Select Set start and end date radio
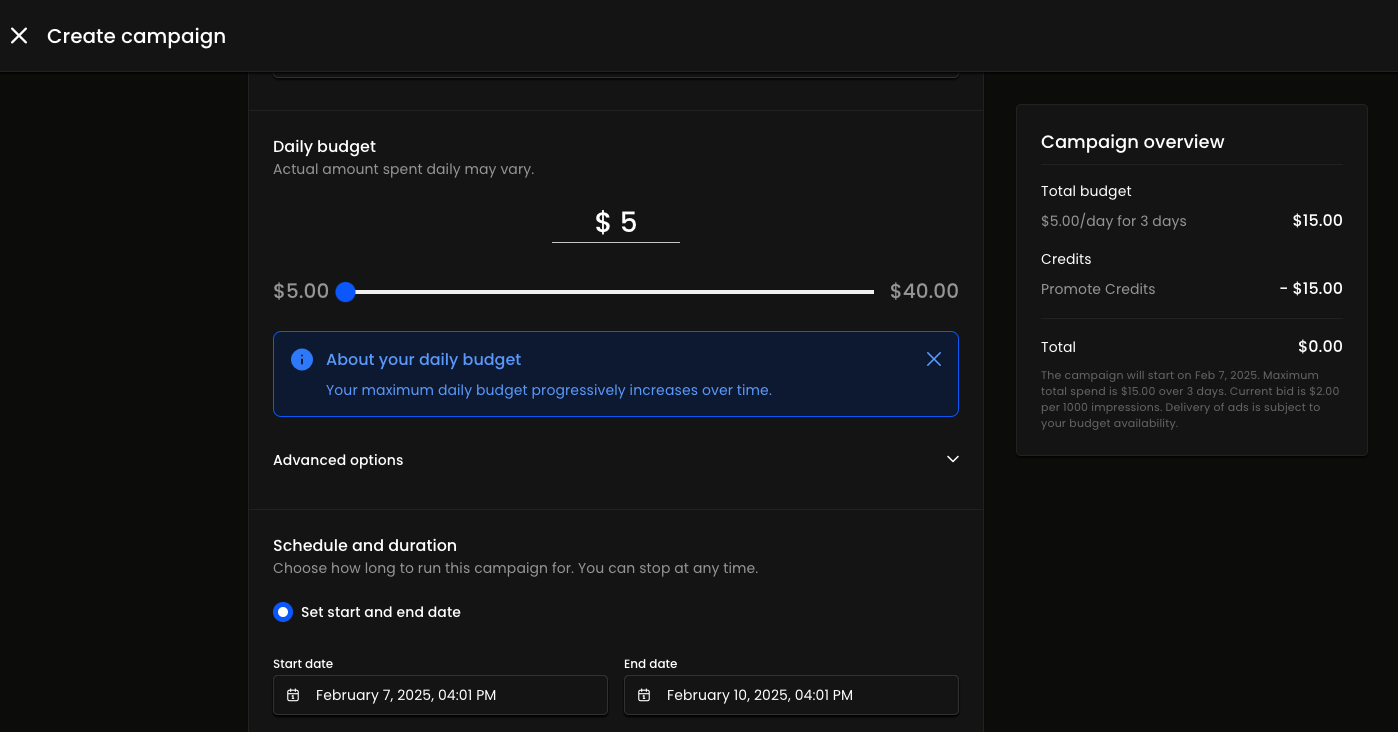This screenshot has height=732, width=1398. tap(283, 612)
